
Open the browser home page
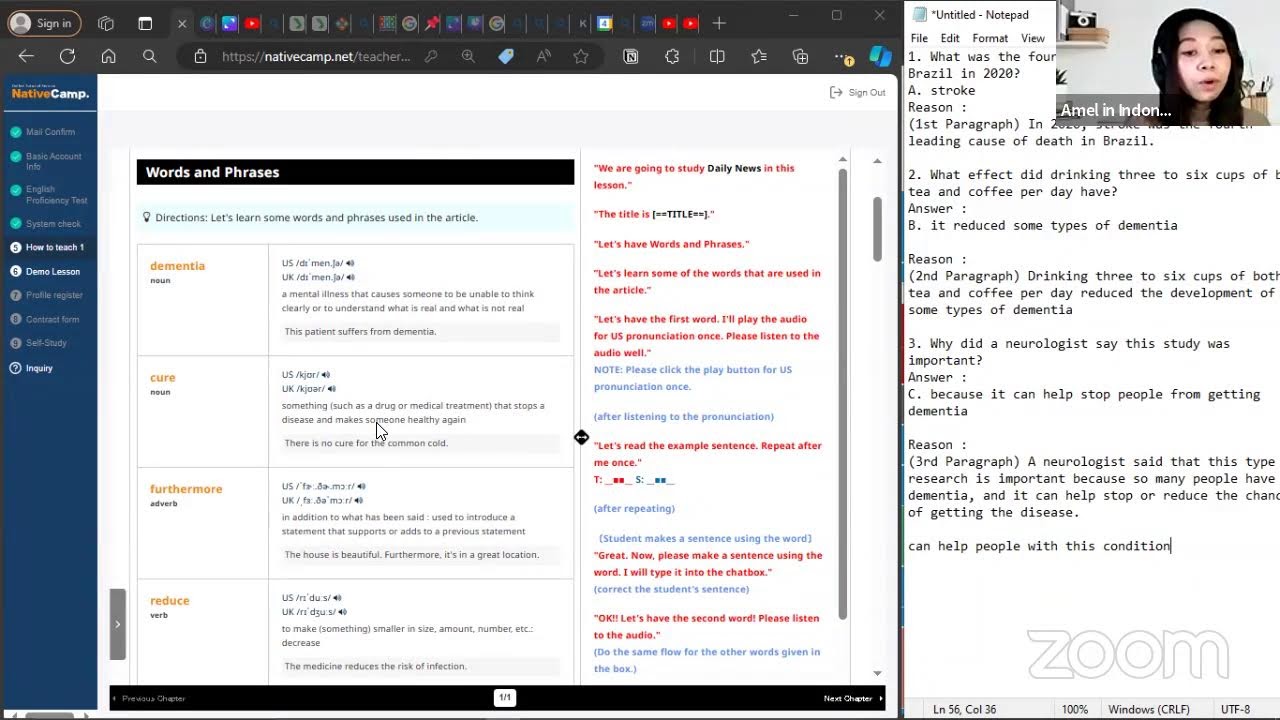(x=108, y=56)
